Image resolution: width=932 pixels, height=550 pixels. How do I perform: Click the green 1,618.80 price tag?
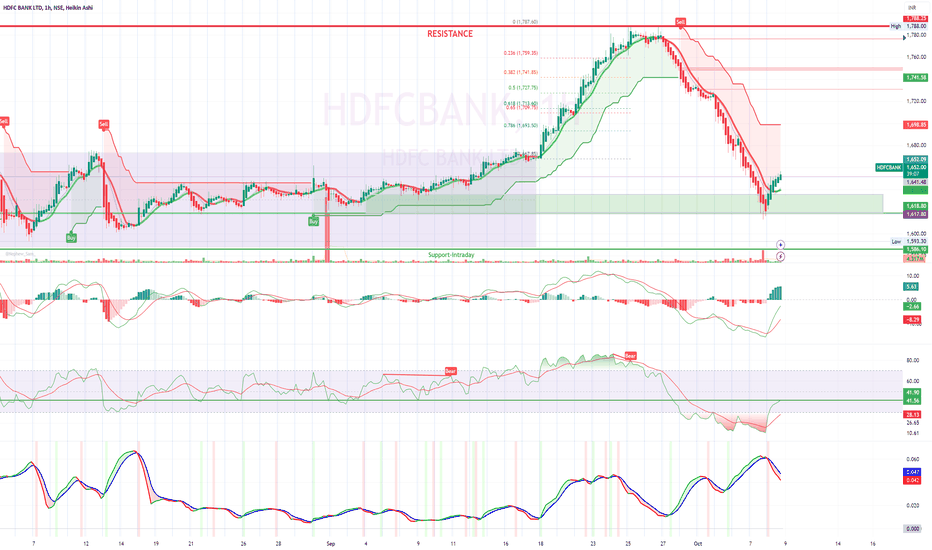[915, 206]
